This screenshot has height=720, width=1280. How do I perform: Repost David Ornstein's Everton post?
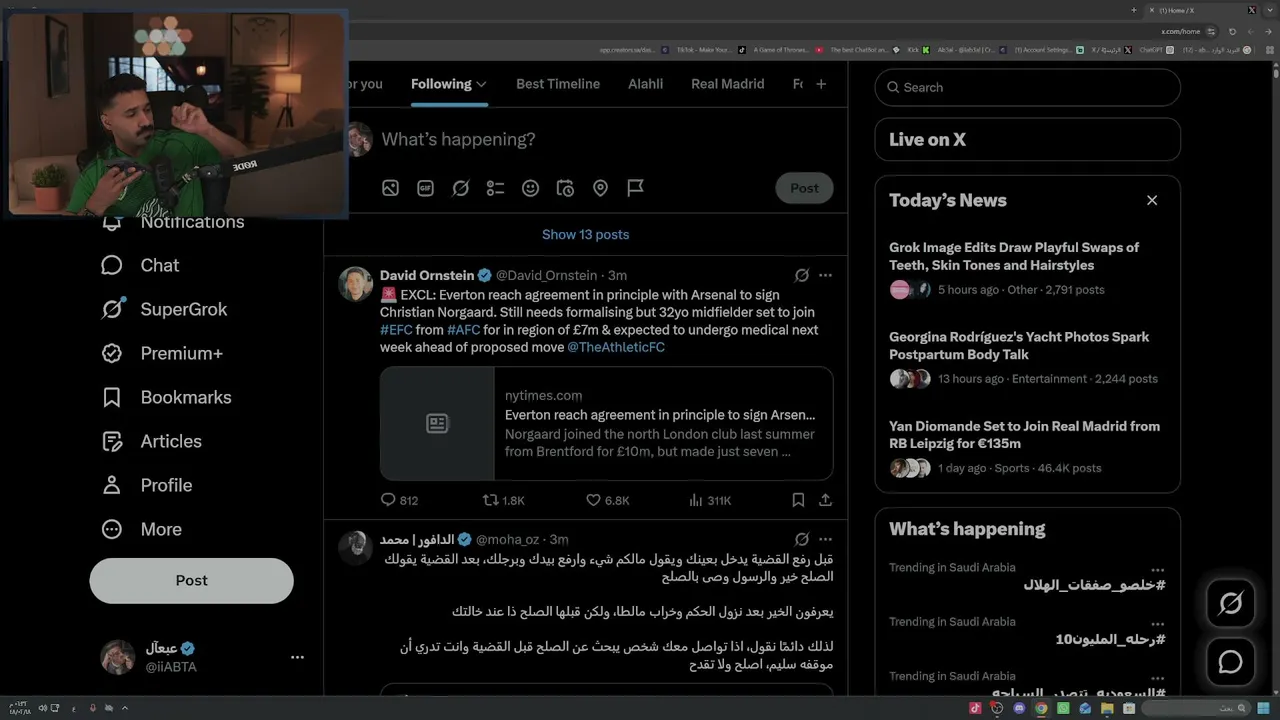click(503, 500)
